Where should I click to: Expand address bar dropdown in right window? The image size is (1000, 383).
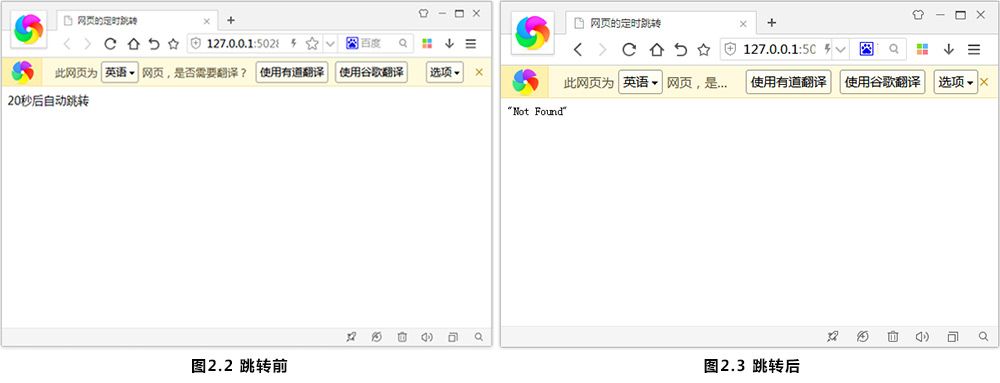pos(841,49)
